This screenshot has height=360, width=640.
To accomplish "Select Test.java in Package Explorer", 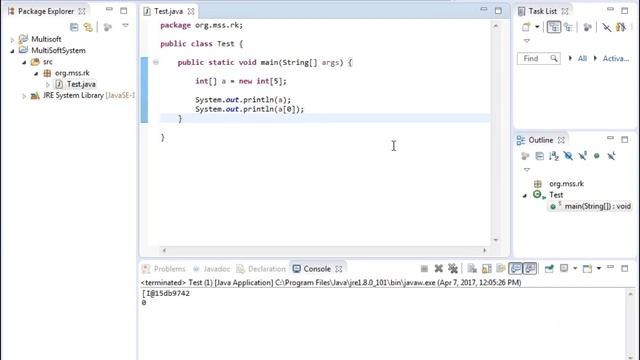I will click(76, 84).
